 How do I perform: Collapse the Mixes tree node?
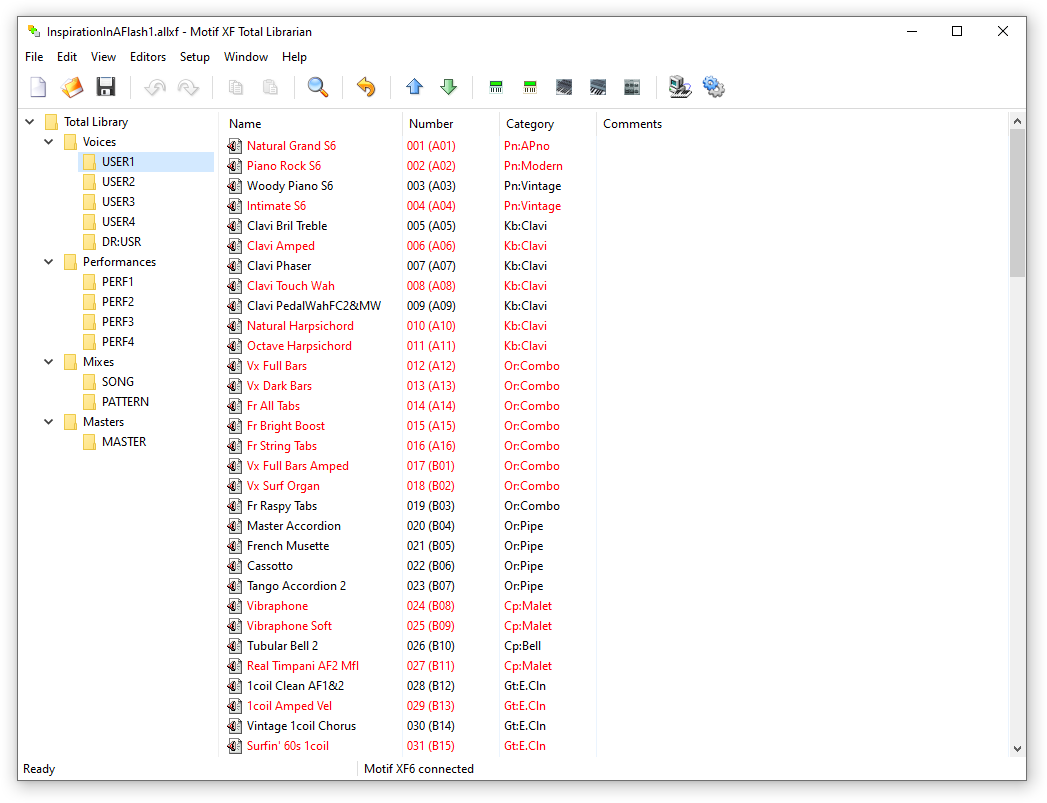pyautogui.click(x=49, y=362)
